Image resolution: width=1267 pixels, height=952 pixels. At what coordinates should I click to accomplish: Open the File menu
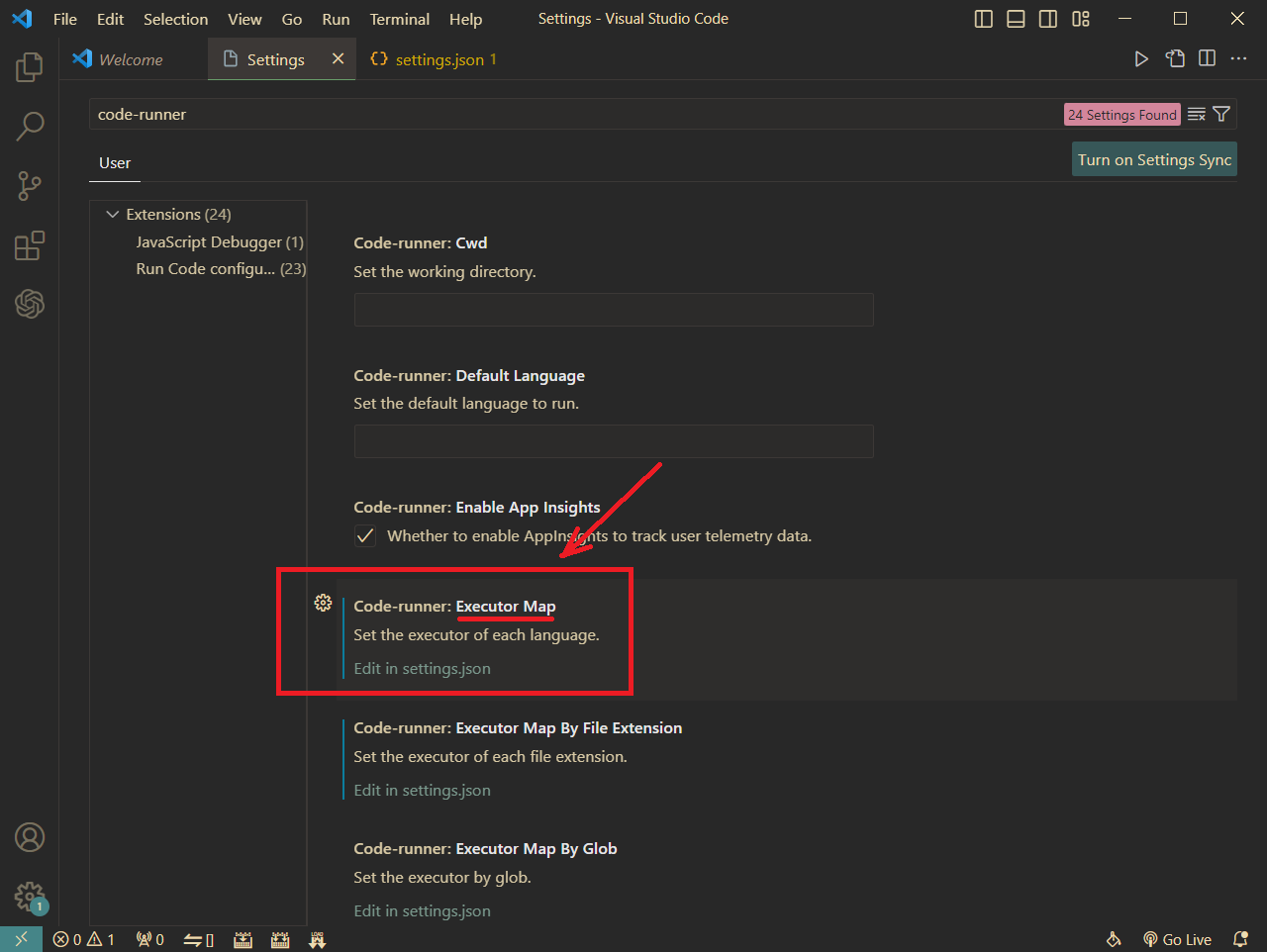[x=65, y=19]
